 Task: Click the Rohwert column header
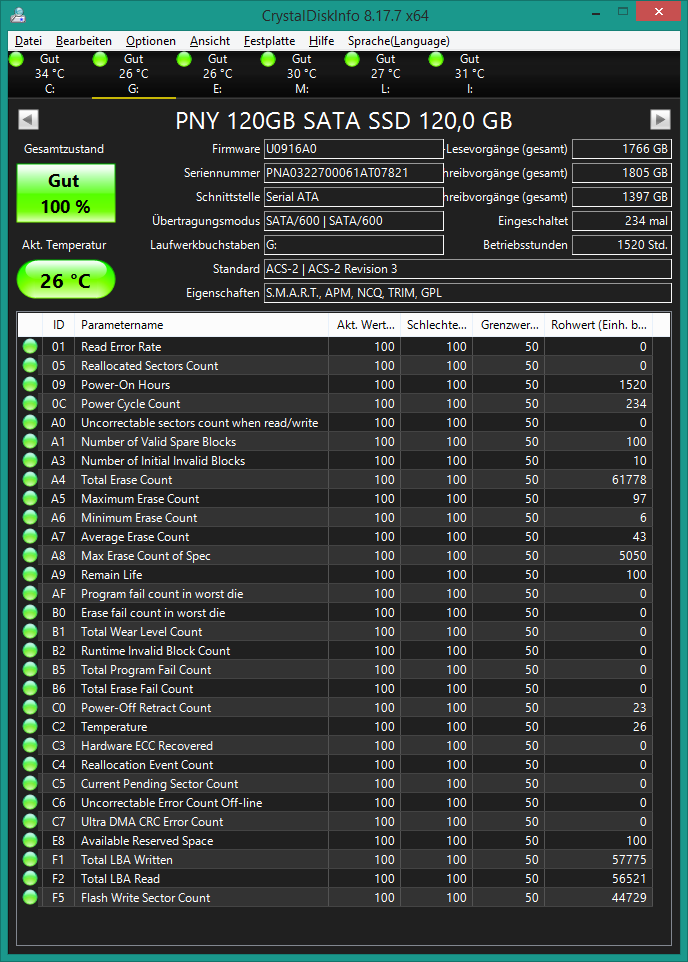point(598,325)
